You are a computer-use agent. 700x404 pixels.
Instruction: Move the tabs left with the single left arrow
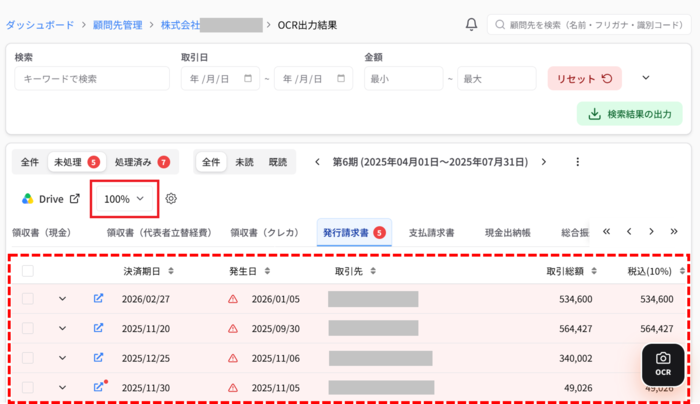[629, 231]
